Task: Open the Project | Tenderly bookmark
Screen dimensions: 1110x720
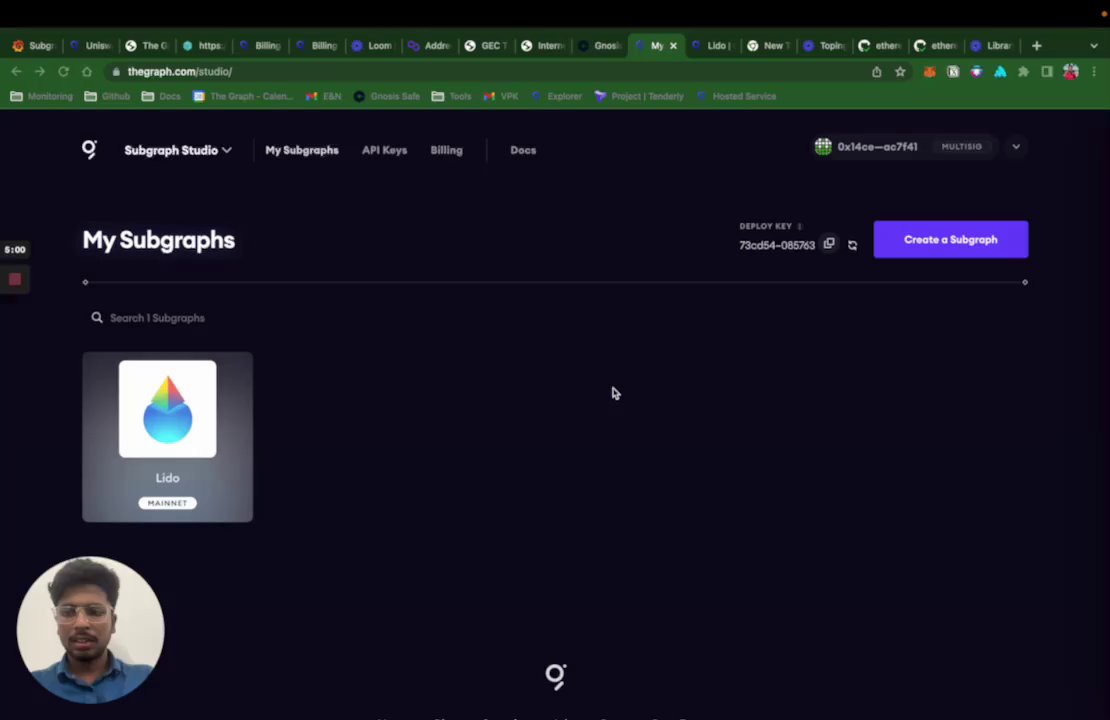Action: [x=639, y=96]
